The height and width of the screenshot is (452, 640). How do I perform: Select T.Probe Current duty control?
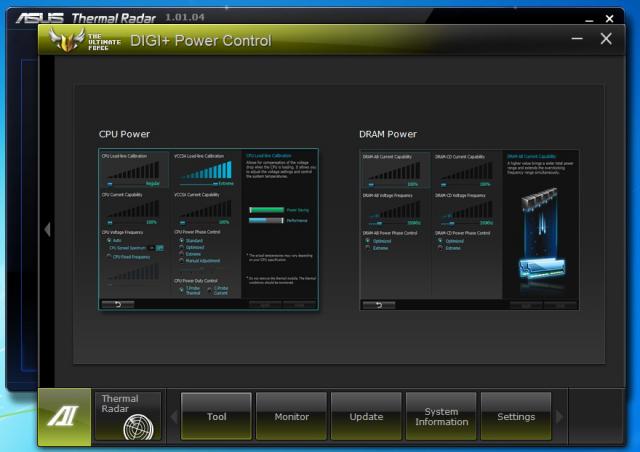(x=210, y=290)
